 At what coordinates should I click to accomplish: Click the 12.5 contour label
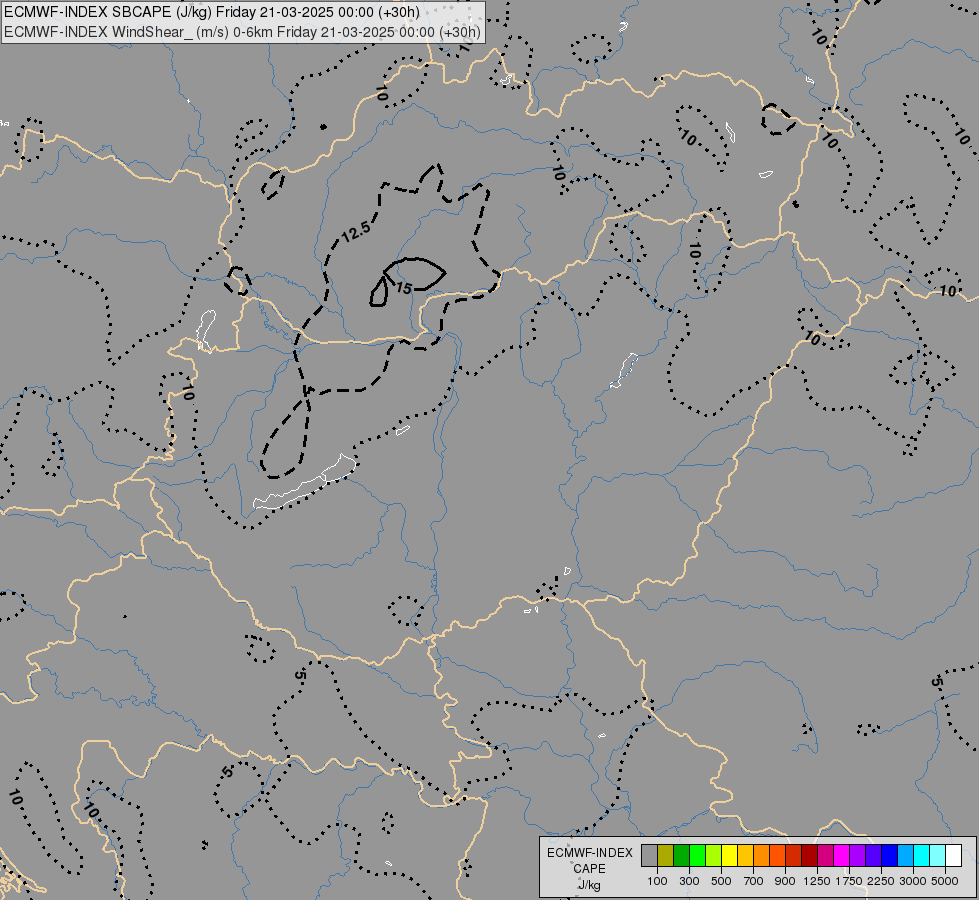[x=357, y=232]
